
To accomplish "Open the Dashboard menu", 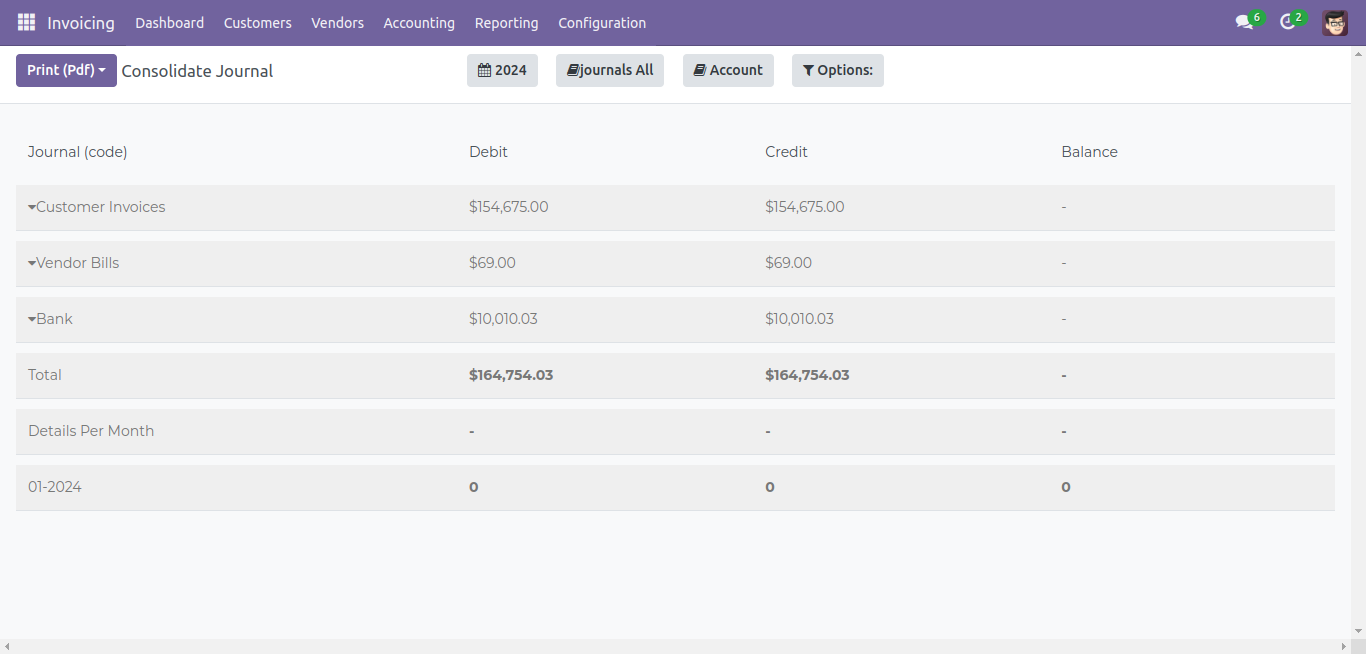I will [169, 23].
